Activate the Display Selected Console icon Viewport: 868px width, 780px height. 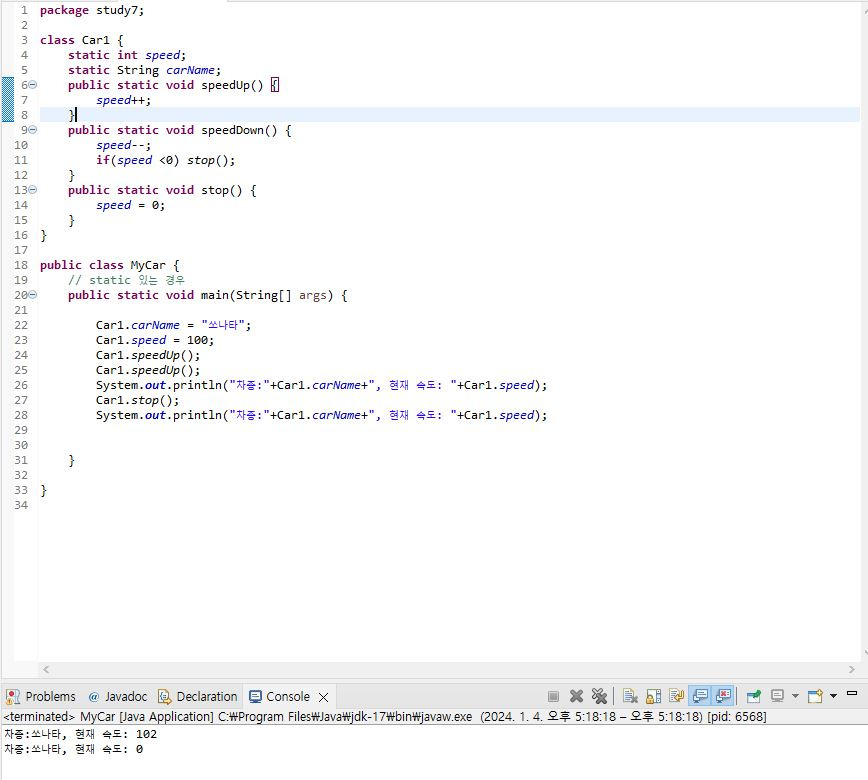click(x=778, y=697)
